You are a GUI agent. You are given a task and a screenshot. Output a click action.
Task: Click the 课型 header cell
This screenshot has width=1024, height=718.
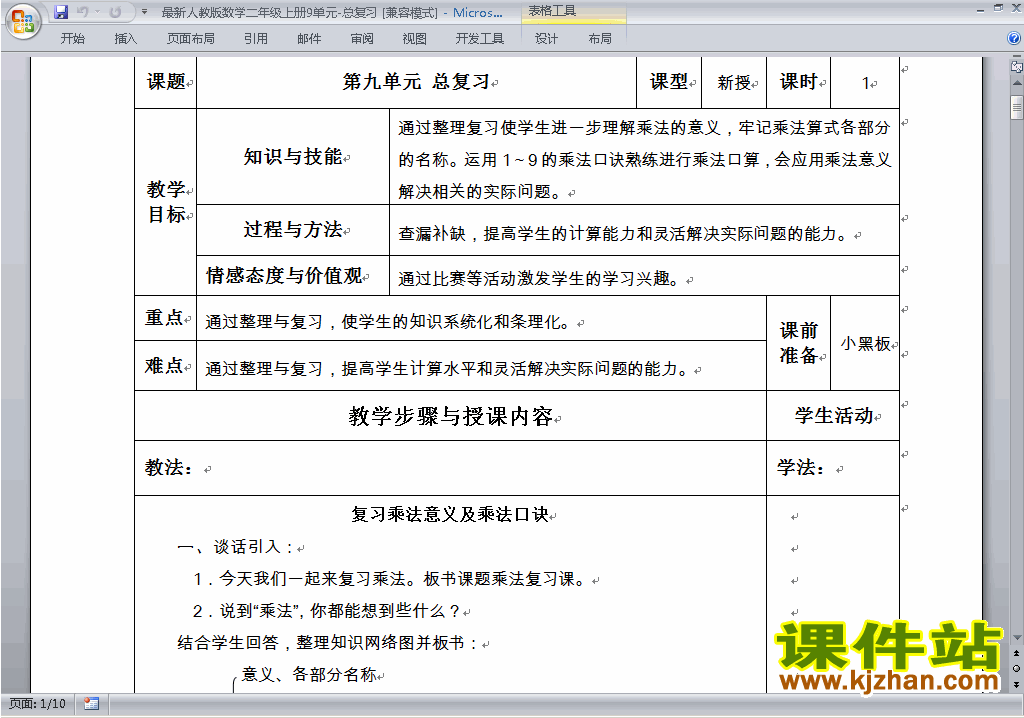pyautogui.click(x=669, y=82)
